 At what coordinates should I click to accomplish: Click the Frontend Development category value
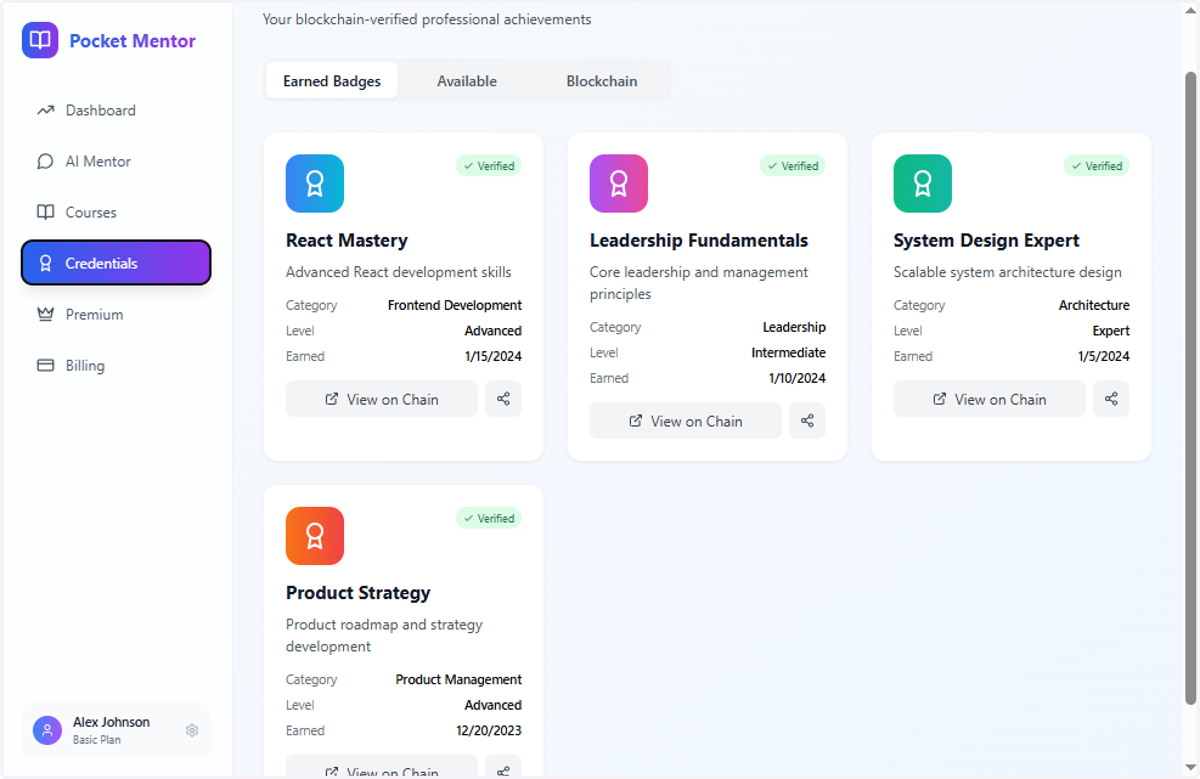pyautogui.click(x=455, y=305)
